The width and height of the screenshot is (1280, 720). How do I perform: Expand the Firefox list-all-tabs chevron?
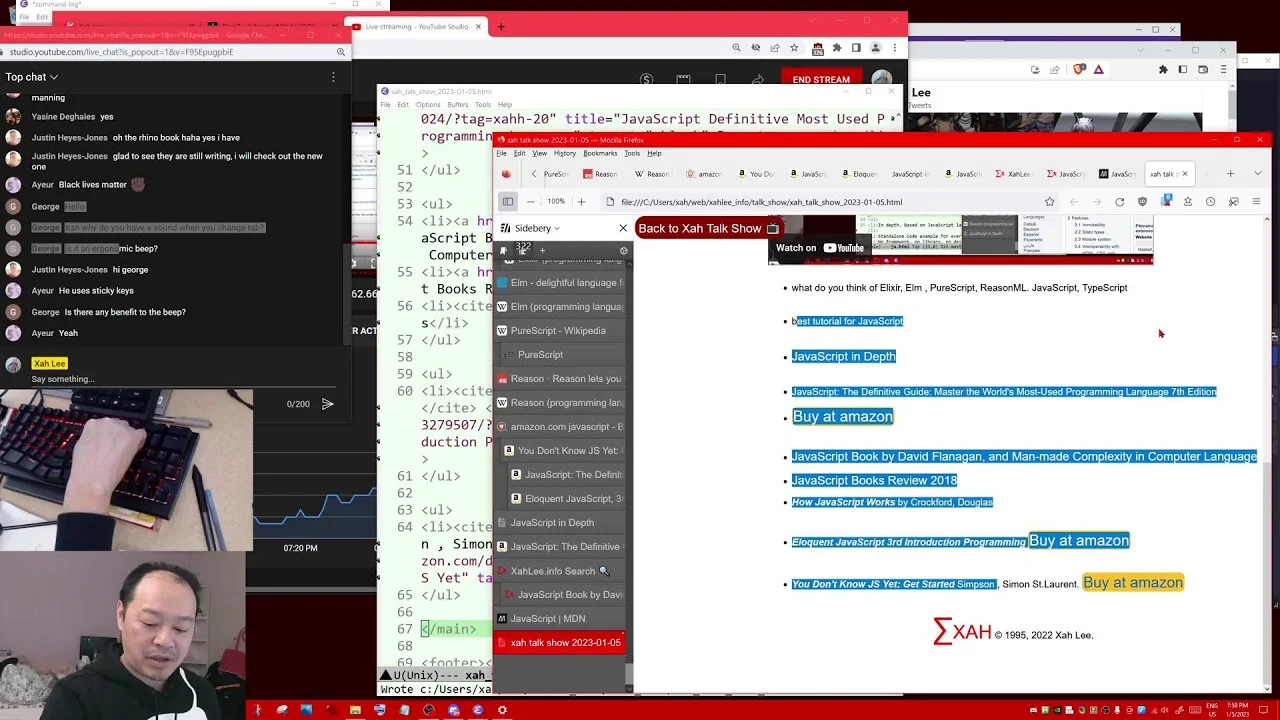coord(1257,174)
